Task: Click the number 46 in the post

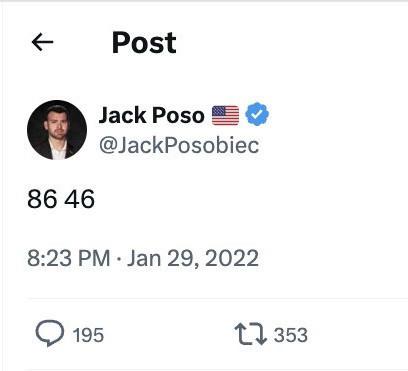Action: (80, 199)
